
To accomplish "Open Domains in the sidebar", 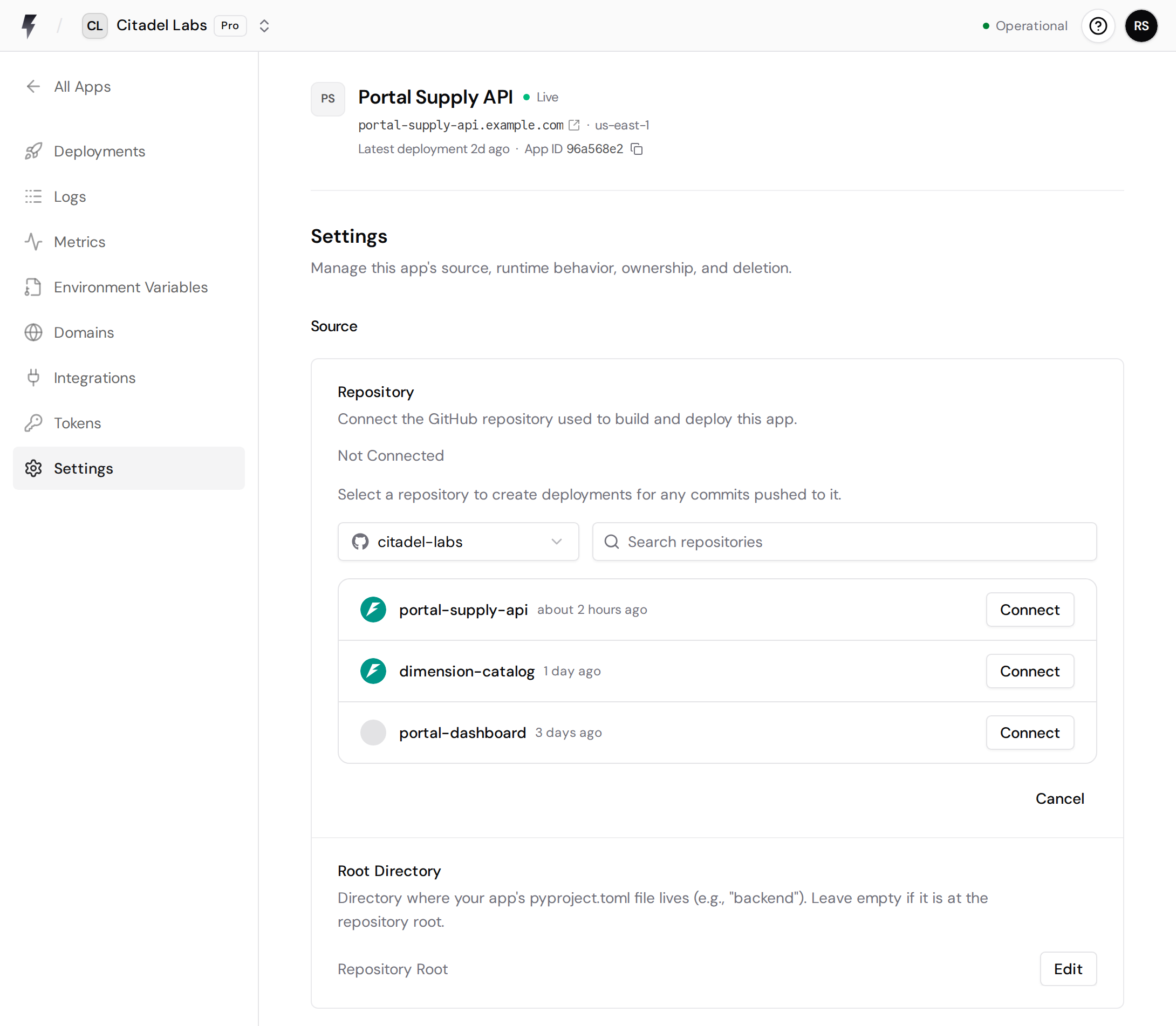I will (129, 332).
